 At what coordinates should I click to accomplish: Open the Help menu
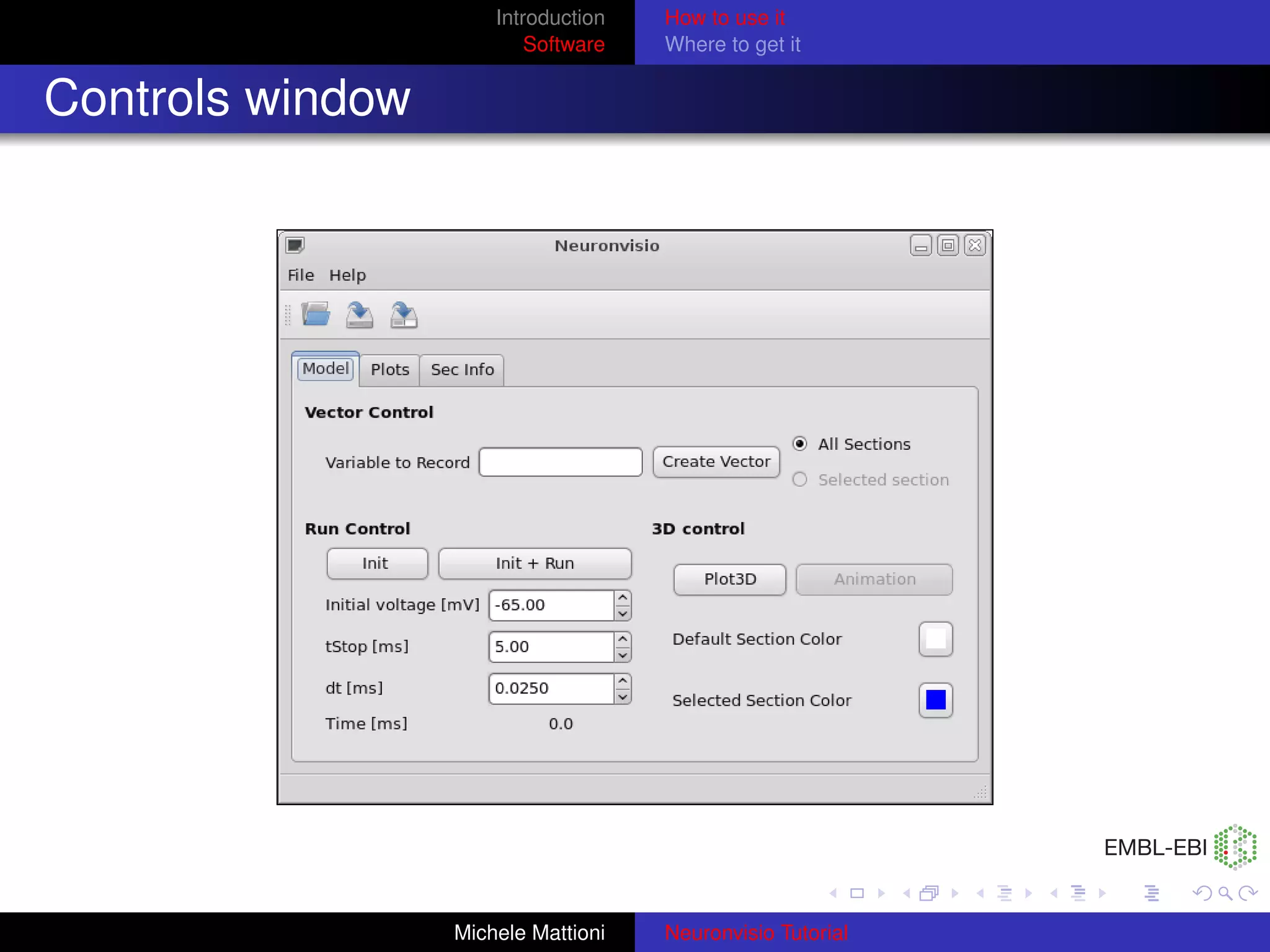[347, 275]
